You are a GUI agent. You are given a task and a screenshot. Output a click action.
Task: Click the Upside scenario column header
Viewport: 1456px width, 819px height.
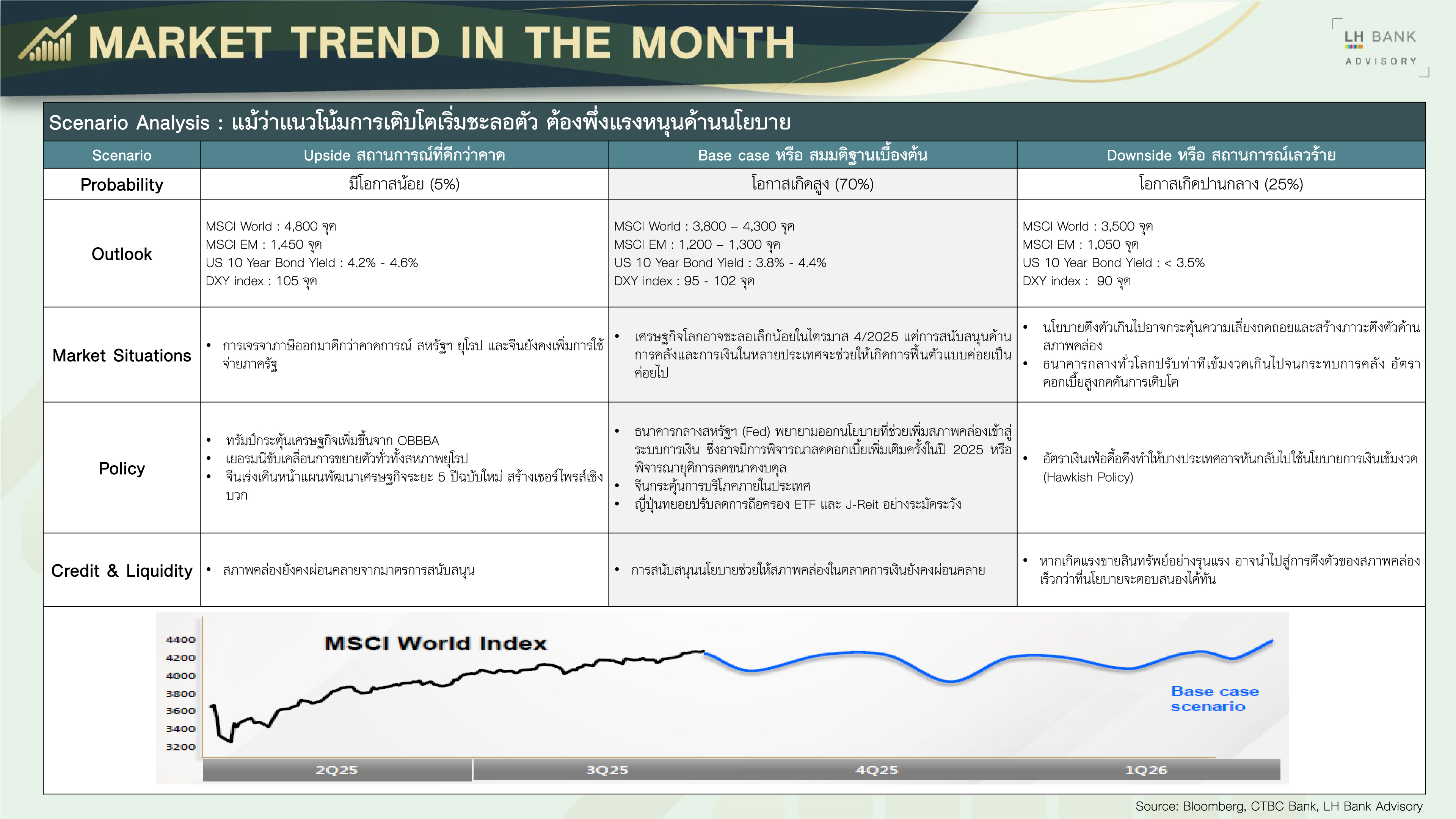click(x=403, y=155)
